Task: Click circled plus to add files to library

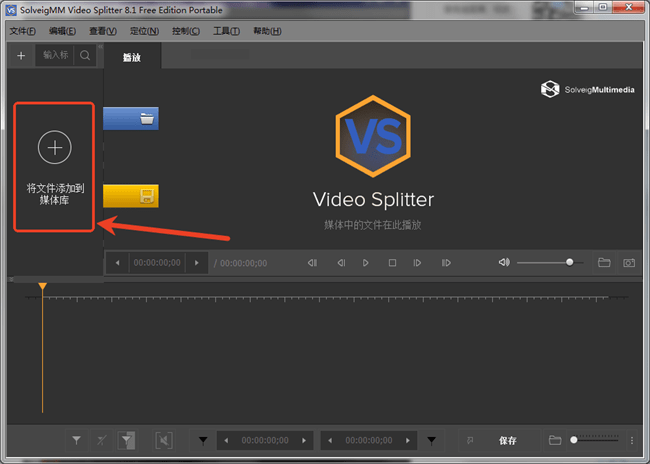Action: pos(55,147)
